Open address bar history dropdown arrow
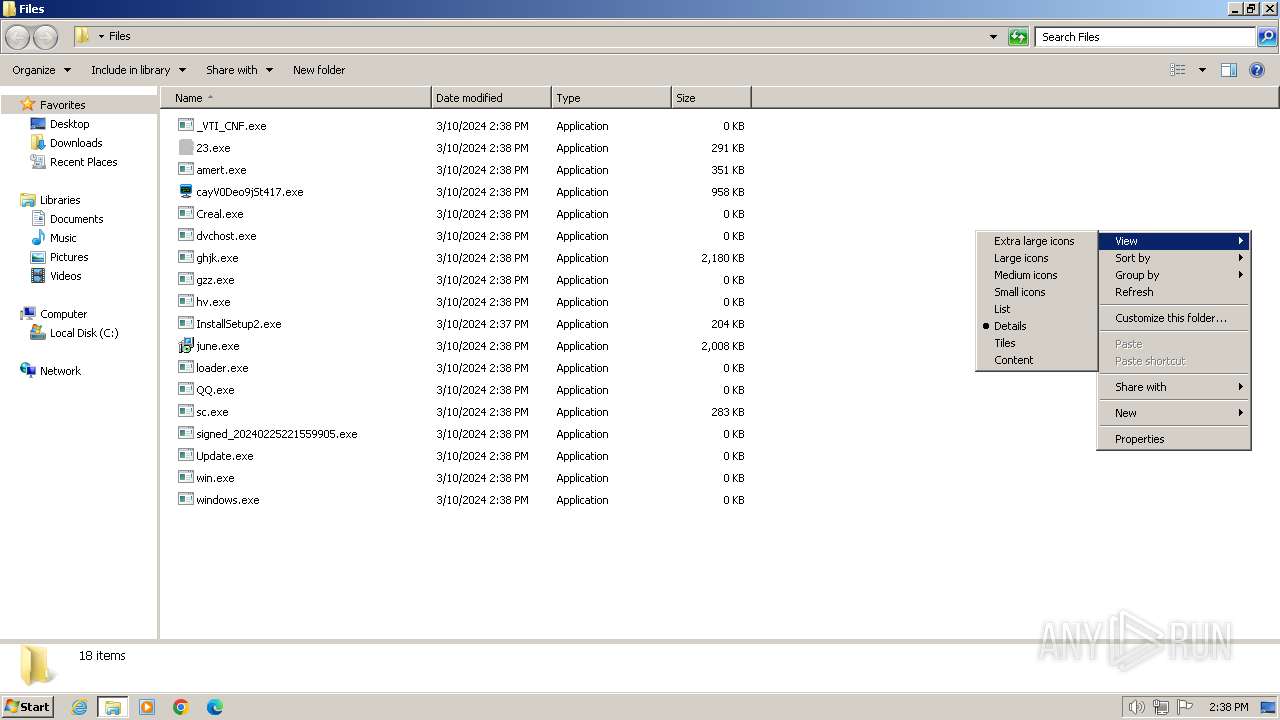1280x720 pixels. coord(993,37)
